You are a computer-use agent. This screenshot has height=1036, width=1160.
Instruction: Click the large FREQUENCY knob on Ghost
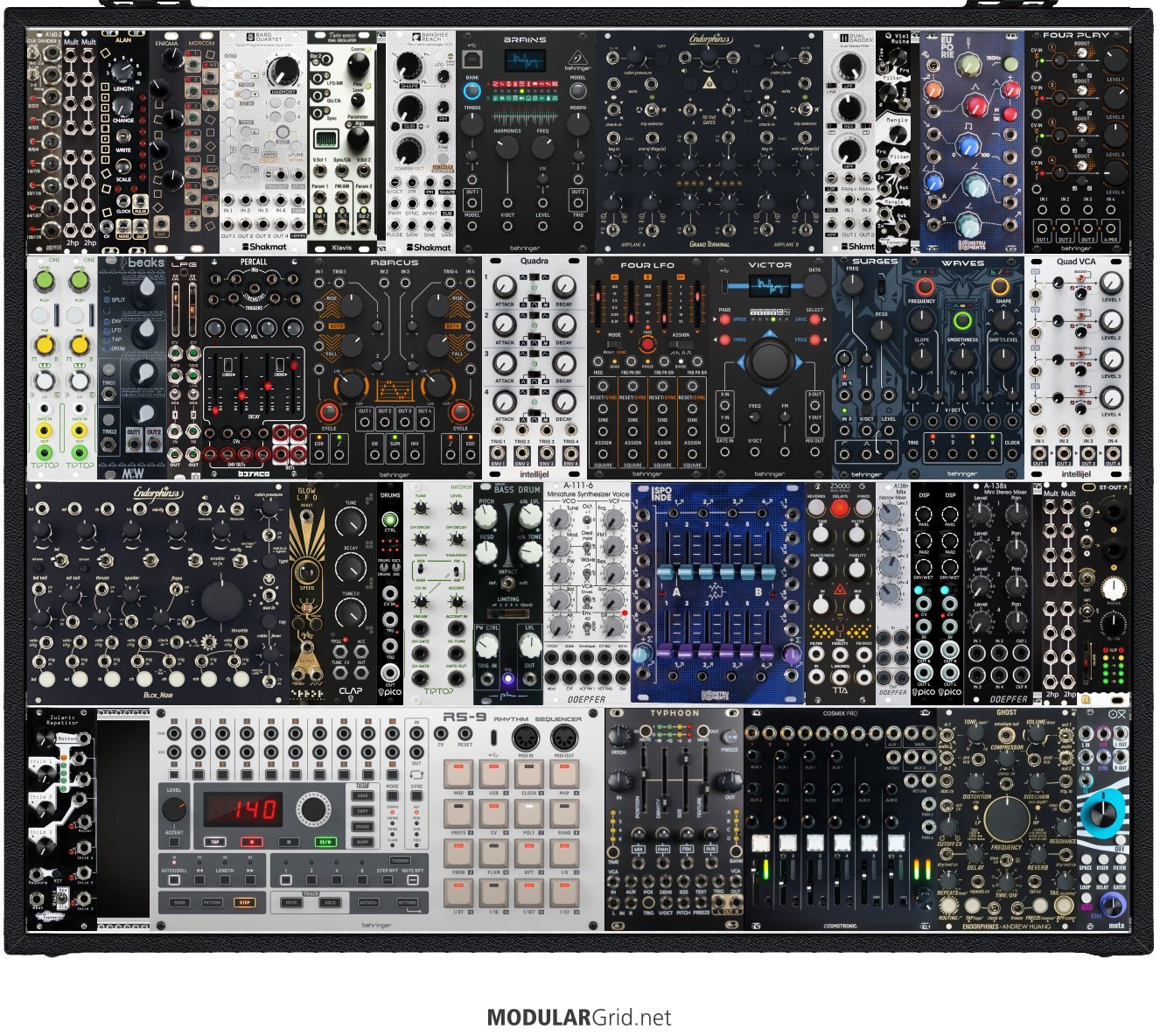[1006, 820]
